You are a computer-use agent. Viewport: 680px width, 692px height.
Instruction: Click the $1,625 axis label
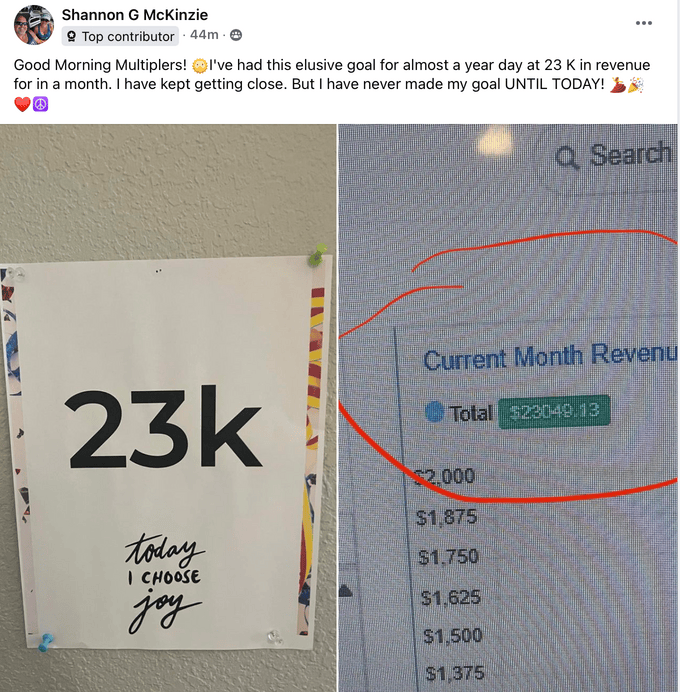pyautogui.click(x=451, y=598)
